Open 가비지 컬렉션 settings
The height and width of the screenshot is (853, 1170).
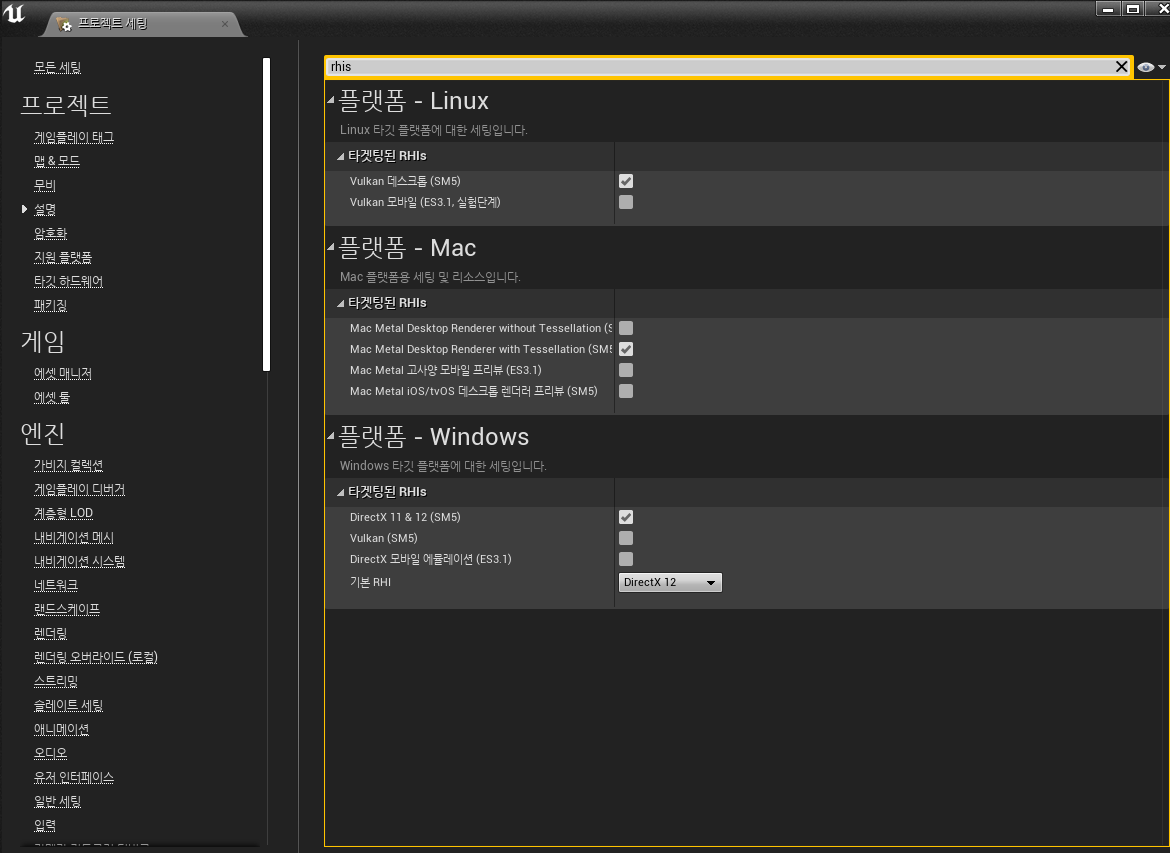click(69, 465)
